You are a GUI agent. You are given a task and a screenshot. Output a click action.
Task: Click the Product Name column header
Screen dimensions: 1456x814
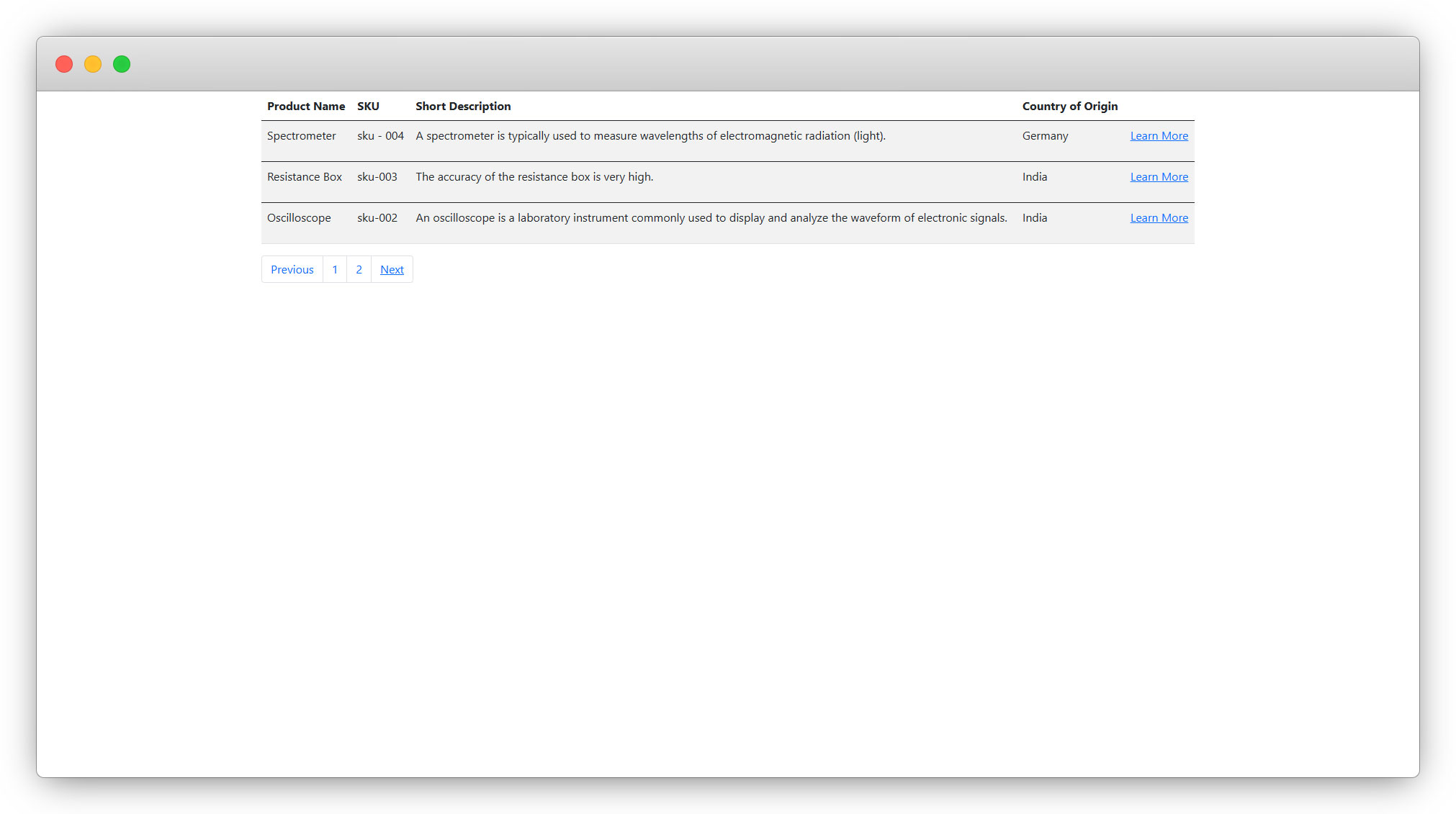point(306,107)
